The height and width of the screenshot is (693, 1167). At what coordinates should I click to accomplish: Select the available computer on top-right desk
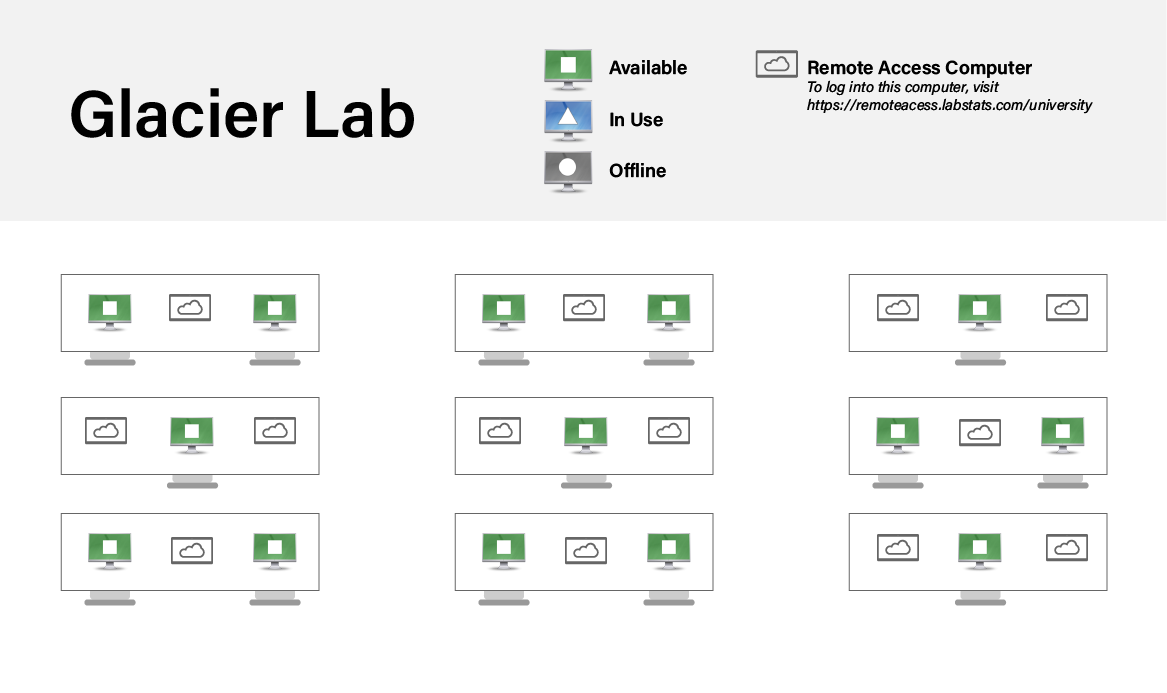[980, 312]
